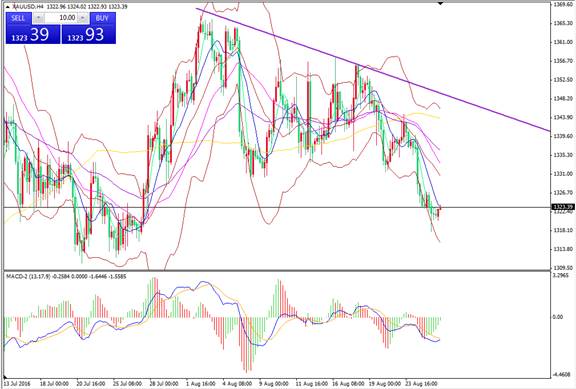This screenshot has width=576, height=389.
Task: Click the 1352.50 price scale label
Action: [563, 79]
